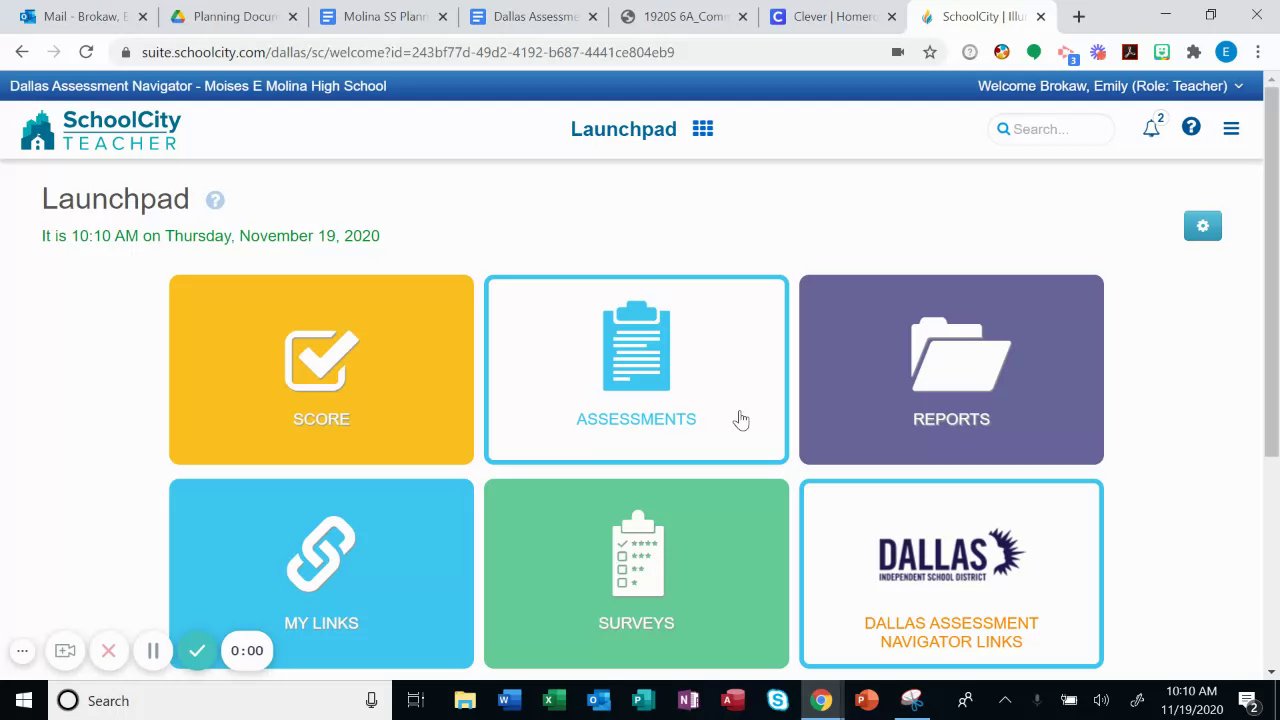Click the green Hangouts extension icon
The image size is (1280, 720).
1034,52
